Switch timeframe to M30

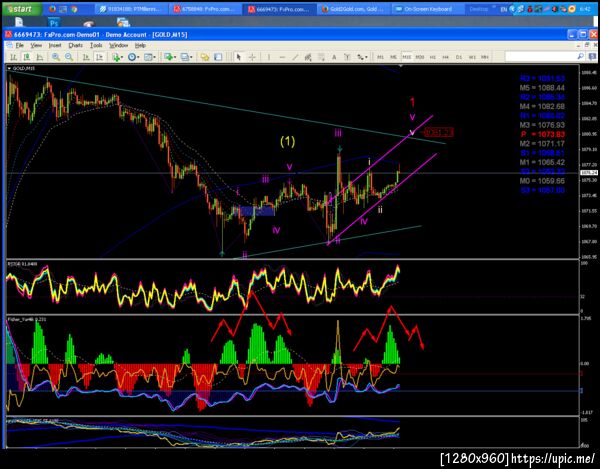(420, 57)
